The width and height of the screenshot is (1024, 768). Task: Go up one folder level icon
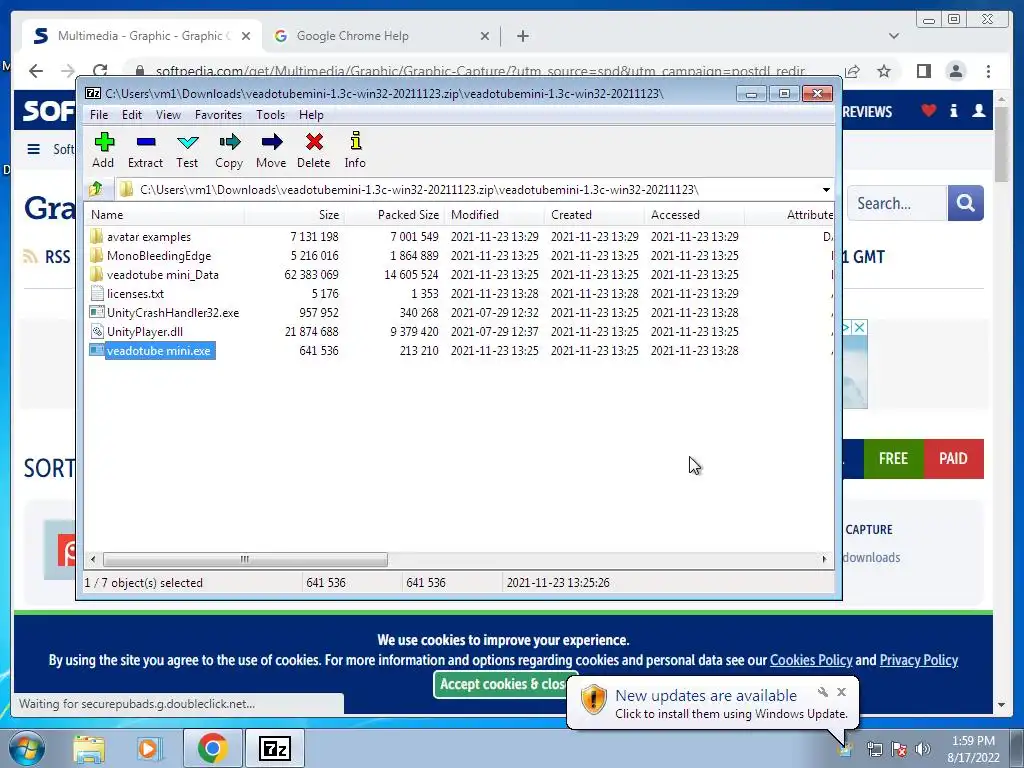tap(96, 189)
